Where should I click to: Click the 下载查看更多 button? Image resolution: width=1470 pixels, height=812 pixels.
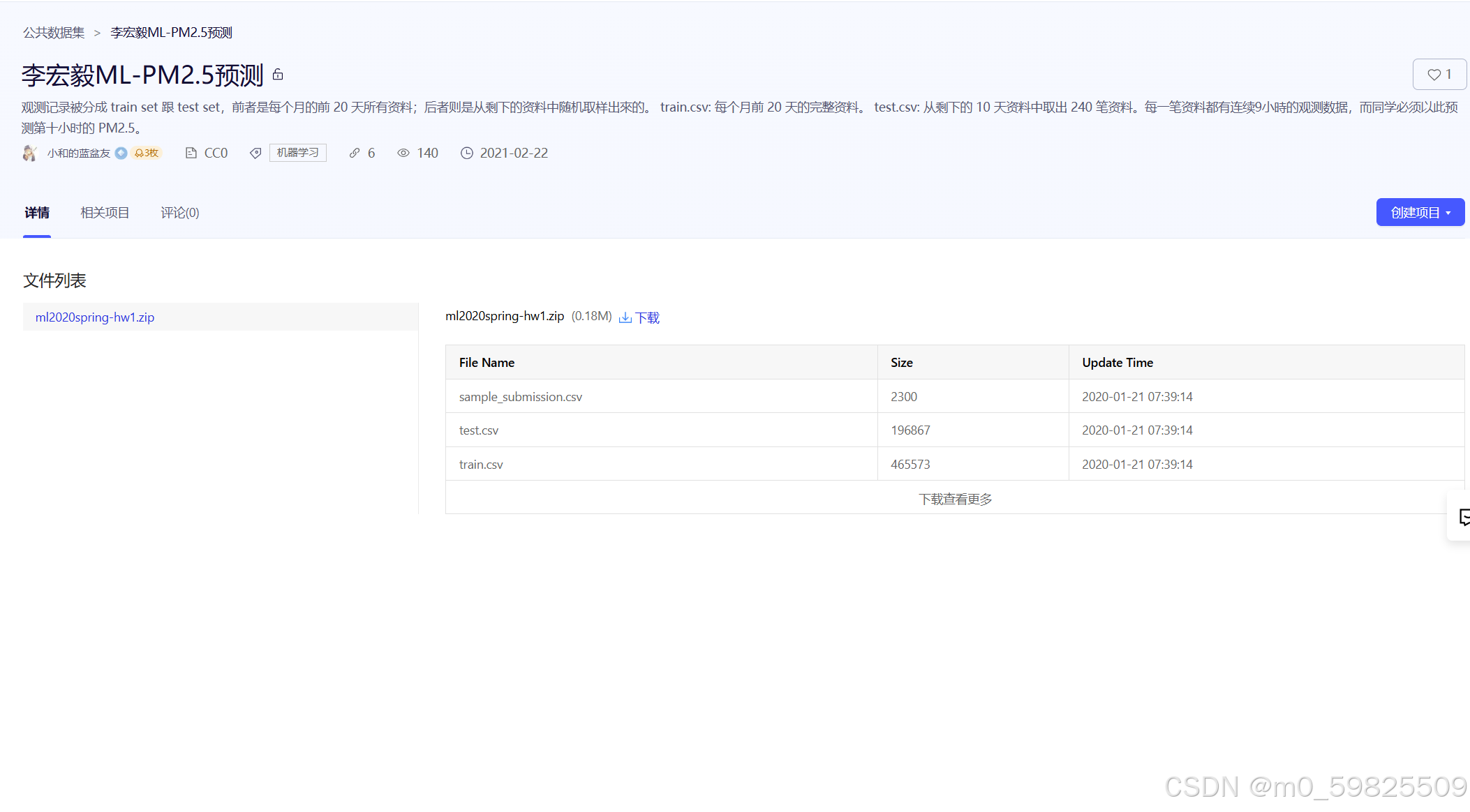pyautogui.click(x=955, y=498)
